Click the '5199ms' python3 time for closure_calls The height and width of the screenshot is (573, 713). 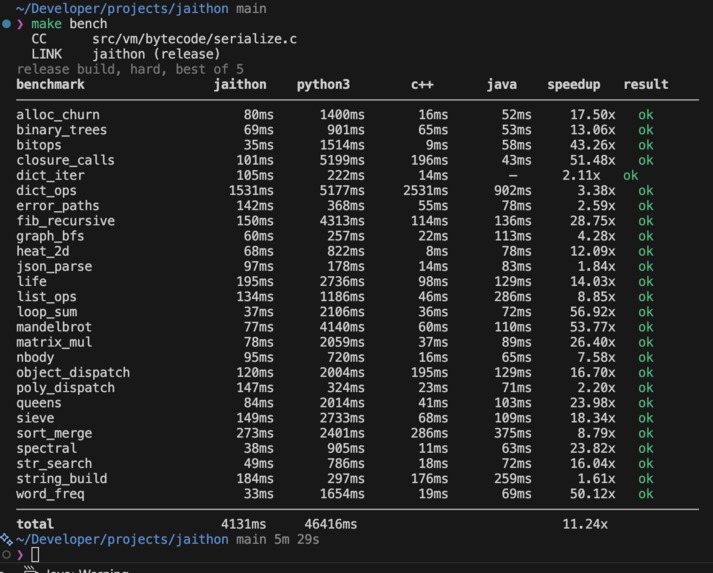coord(342,160)
